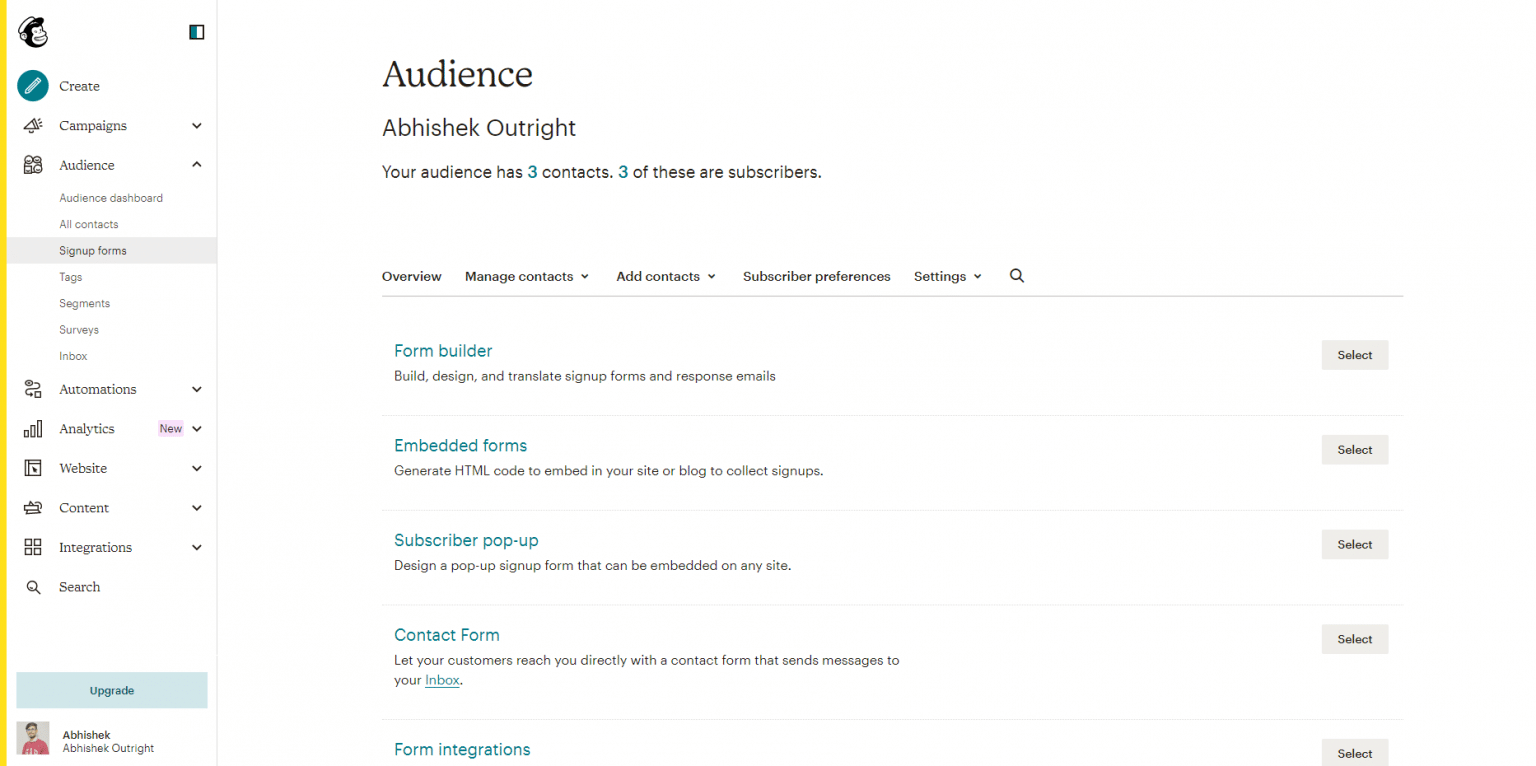Collapse the sidebar with the panel icon
1536x766 pixels.
(x=196, y=31)
